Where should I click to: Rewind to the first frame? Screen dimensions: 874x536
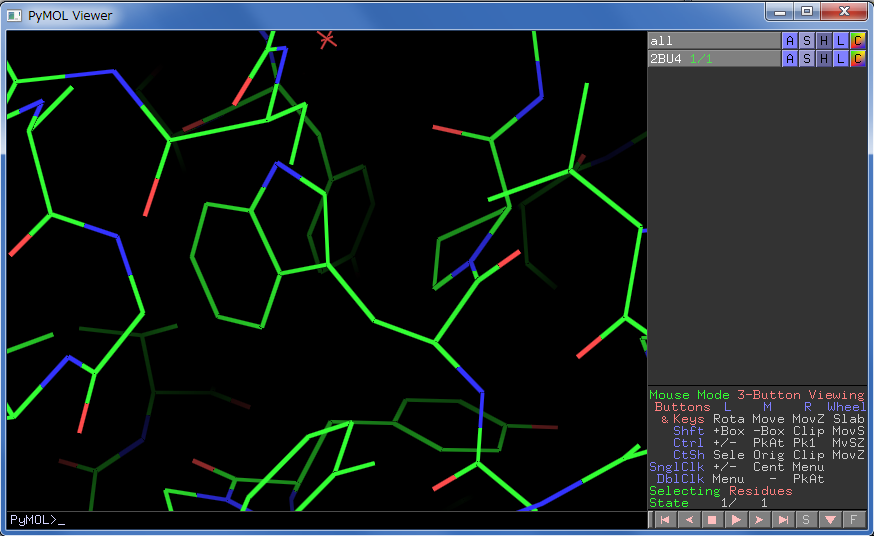coord(663,520)
